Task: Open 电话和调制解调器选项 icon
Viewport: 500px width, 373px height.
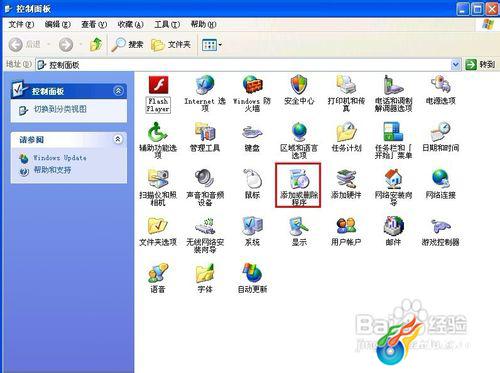Action: pyautogui.click(x=393, y=93)
